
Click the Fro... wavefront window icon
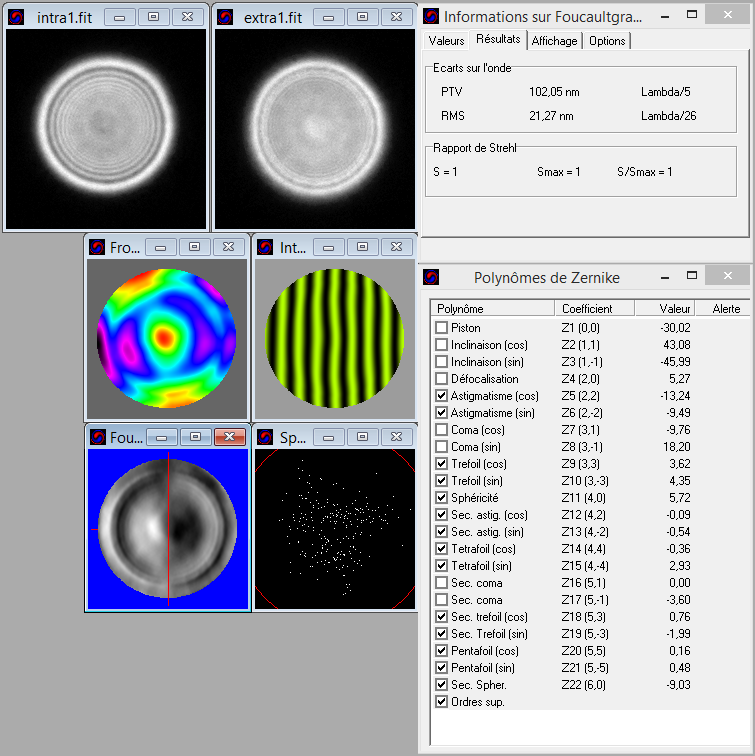point(97,247)
